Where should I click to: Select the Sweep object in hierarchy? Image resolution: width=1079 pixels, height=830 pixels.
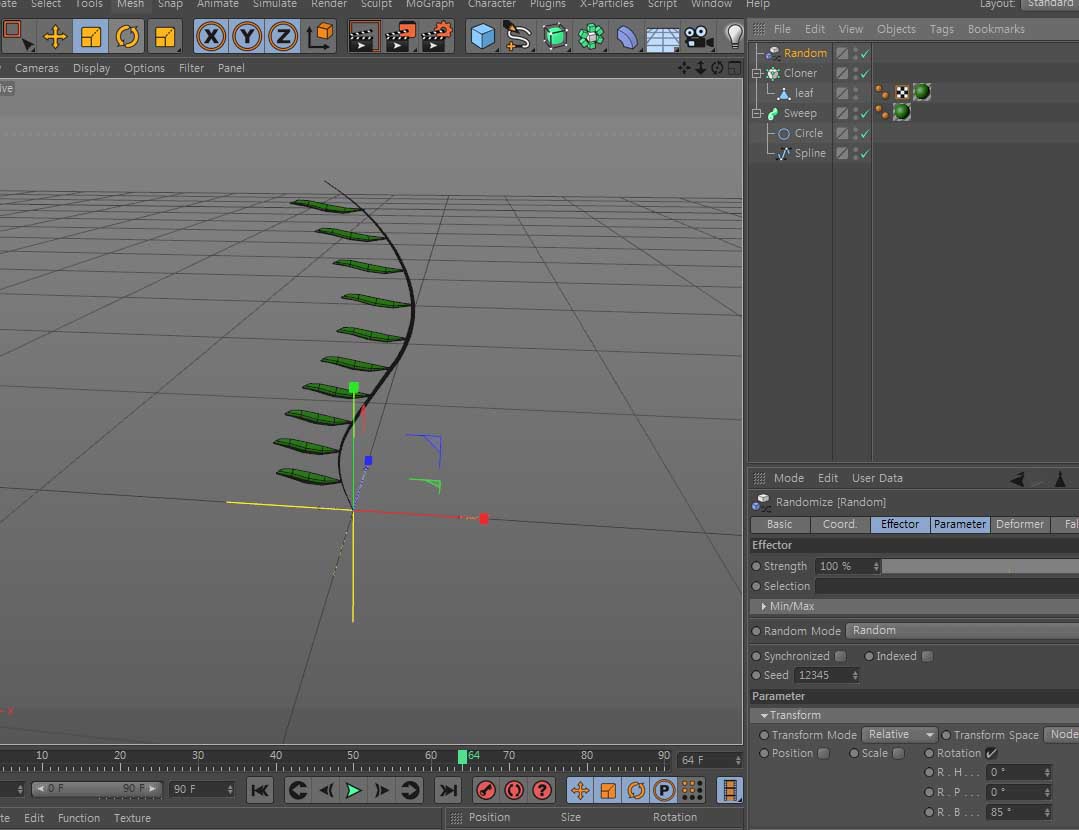coord(800,113)
